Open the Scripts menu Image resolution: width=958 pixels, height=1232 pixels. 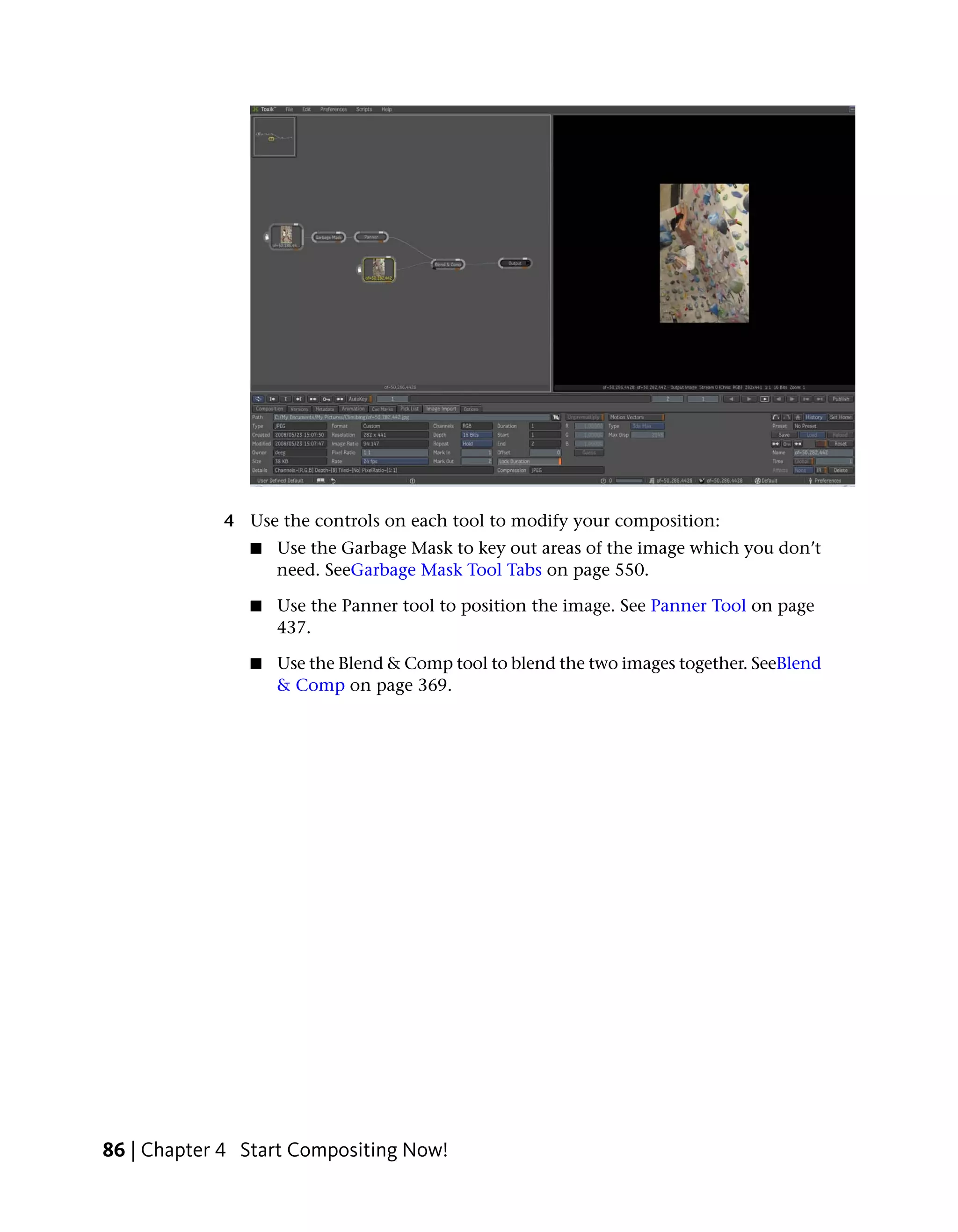pyautogui.click(x=363, y=109)
